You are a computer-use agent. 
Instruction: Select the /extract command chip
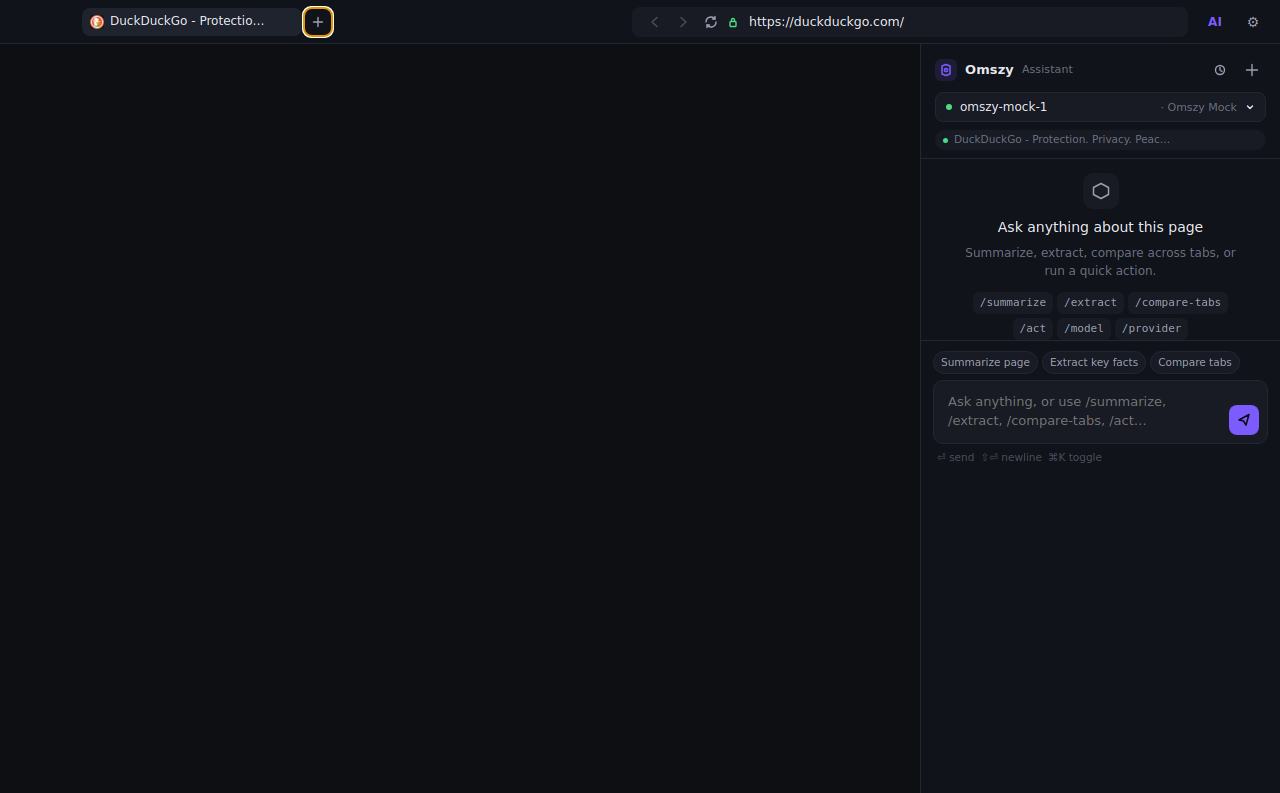click(x=1090, y=303)
